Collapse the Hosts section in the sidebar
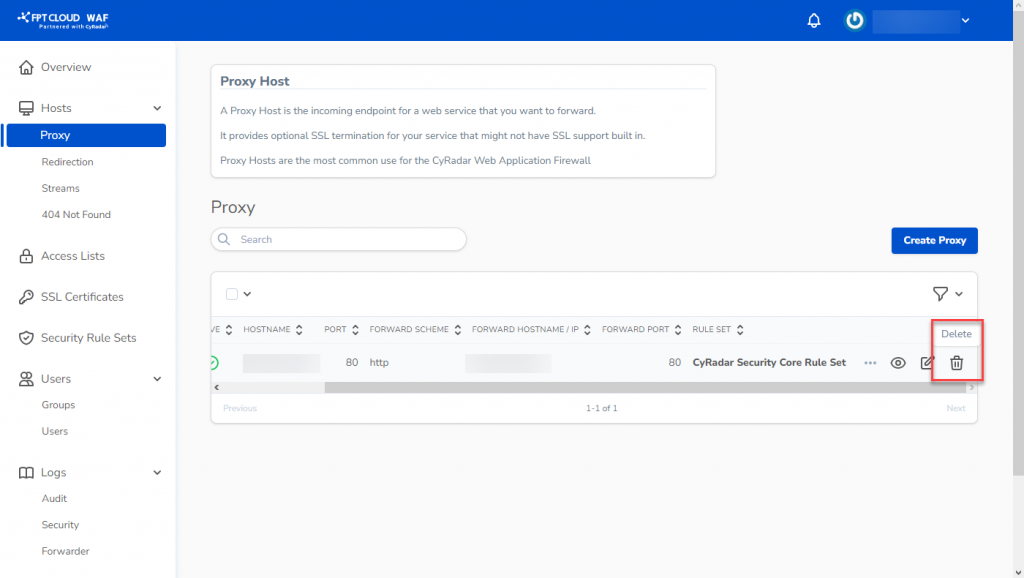 (x=156, y=107)
